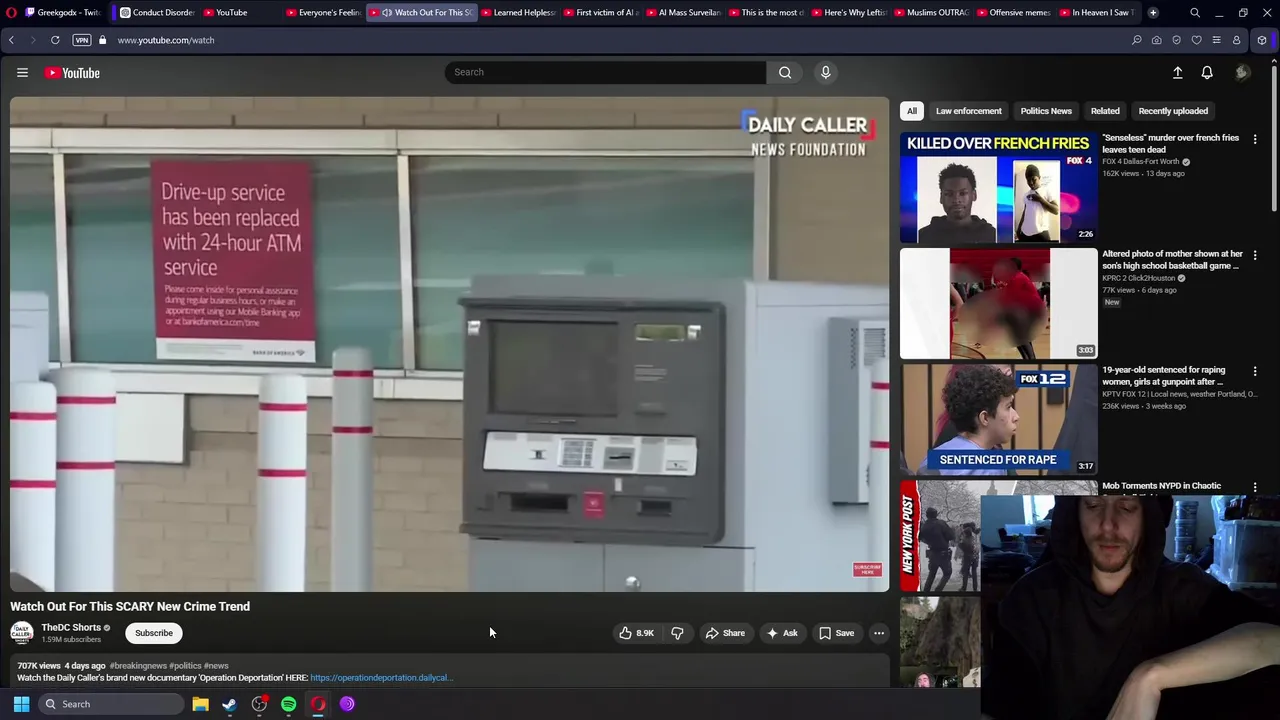
Task: Switch to the Learned Helplessness tab
Action: pos(517,12)
